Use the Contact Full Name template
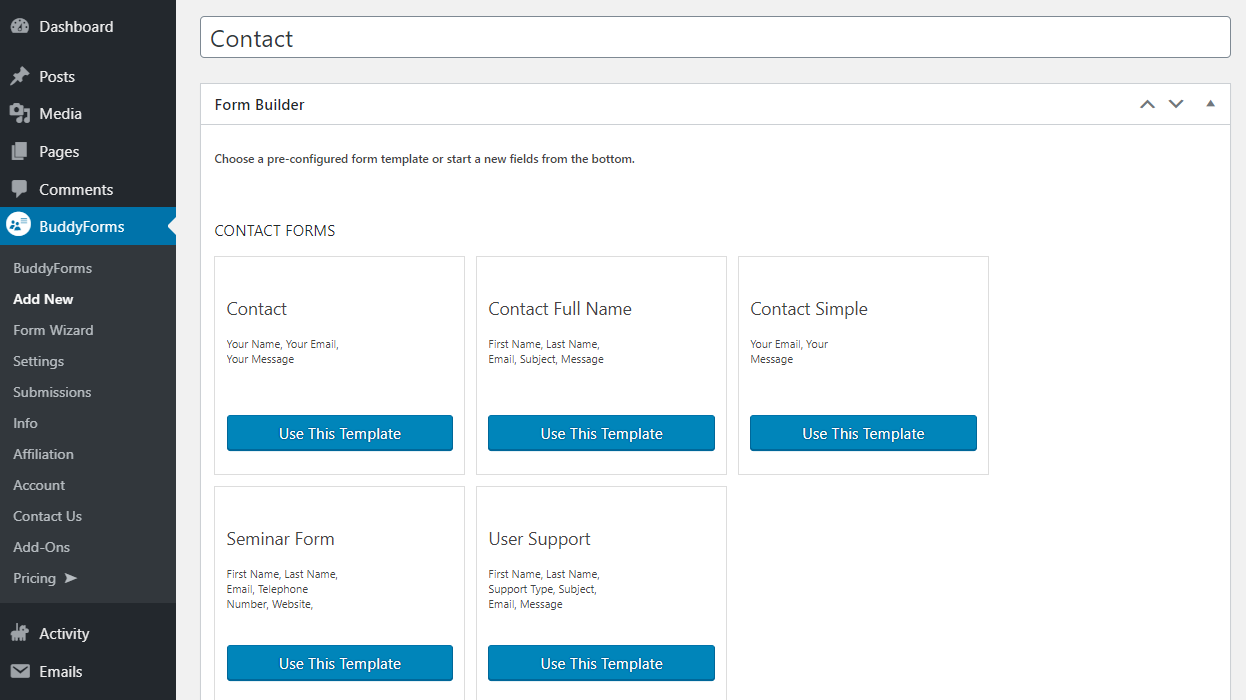Image resolution: width=1246 pixels, height=700 pixels. (601, 433)
